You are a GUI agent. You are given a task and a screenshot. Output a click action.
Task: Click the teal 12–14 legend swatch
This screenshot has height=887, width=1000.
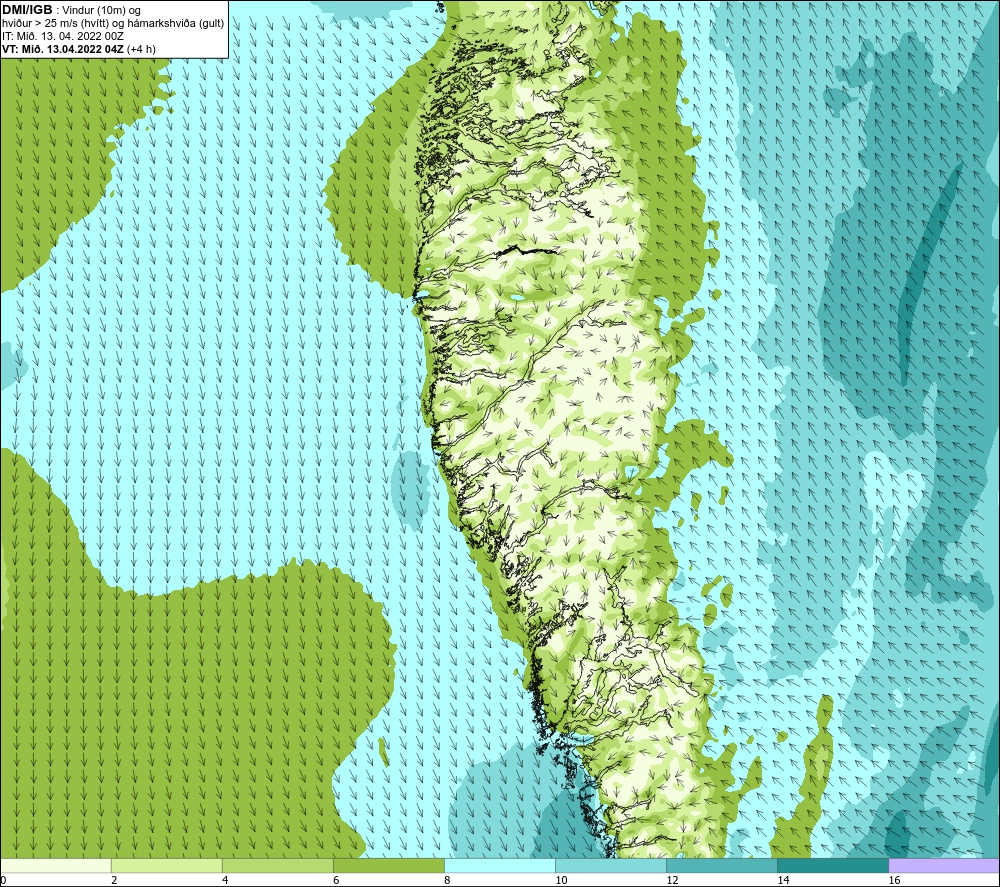pos(721,866)
